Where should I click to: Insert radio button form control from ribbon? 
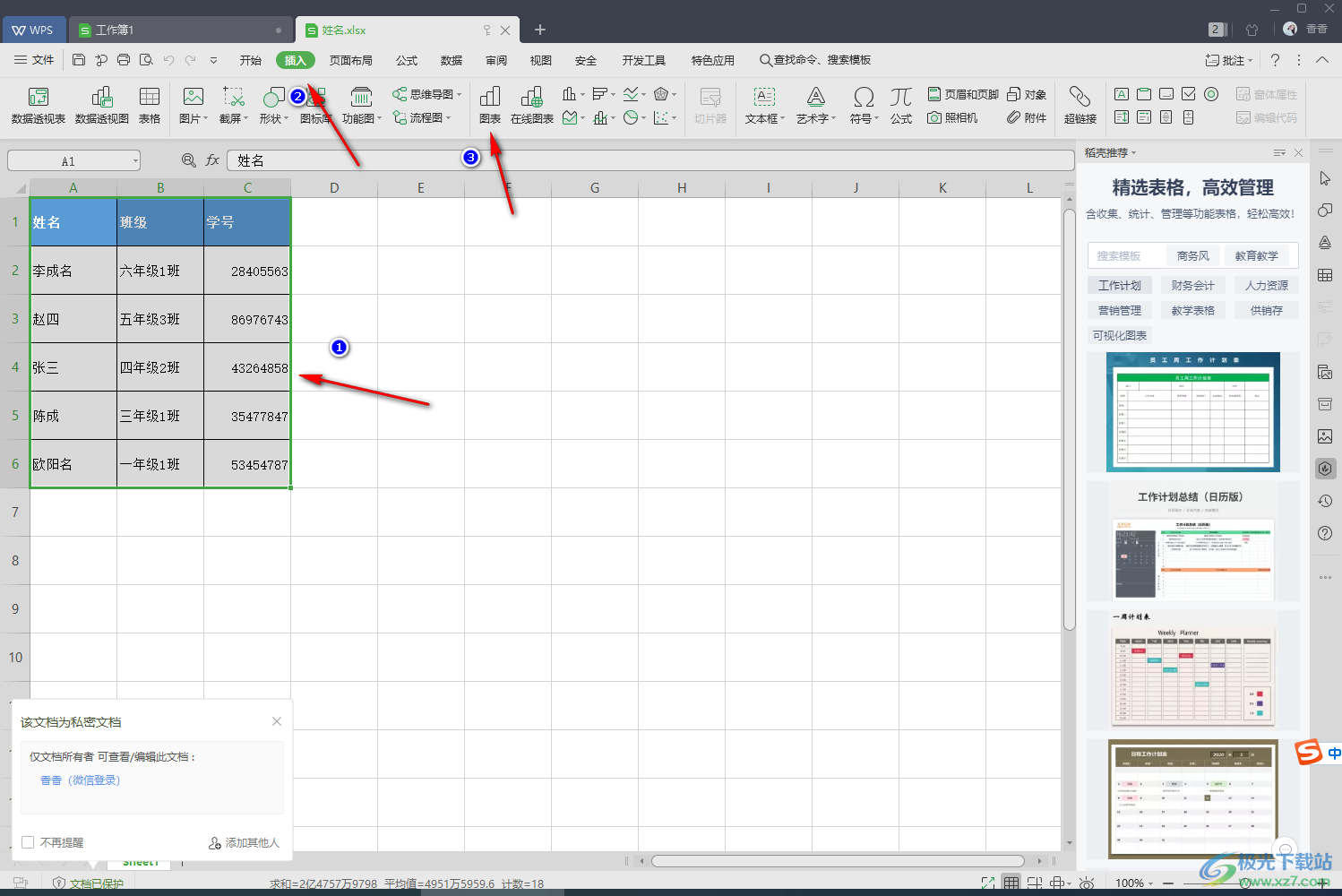(x=1211, y=94)
